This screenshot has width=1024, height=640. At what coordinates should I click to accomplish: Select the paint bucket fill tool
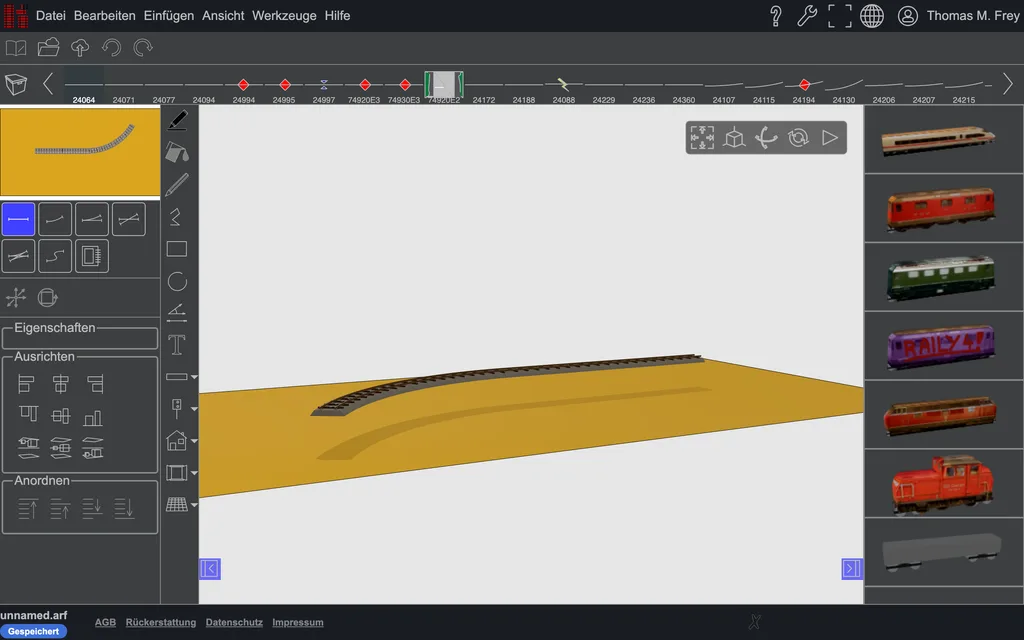177,152
